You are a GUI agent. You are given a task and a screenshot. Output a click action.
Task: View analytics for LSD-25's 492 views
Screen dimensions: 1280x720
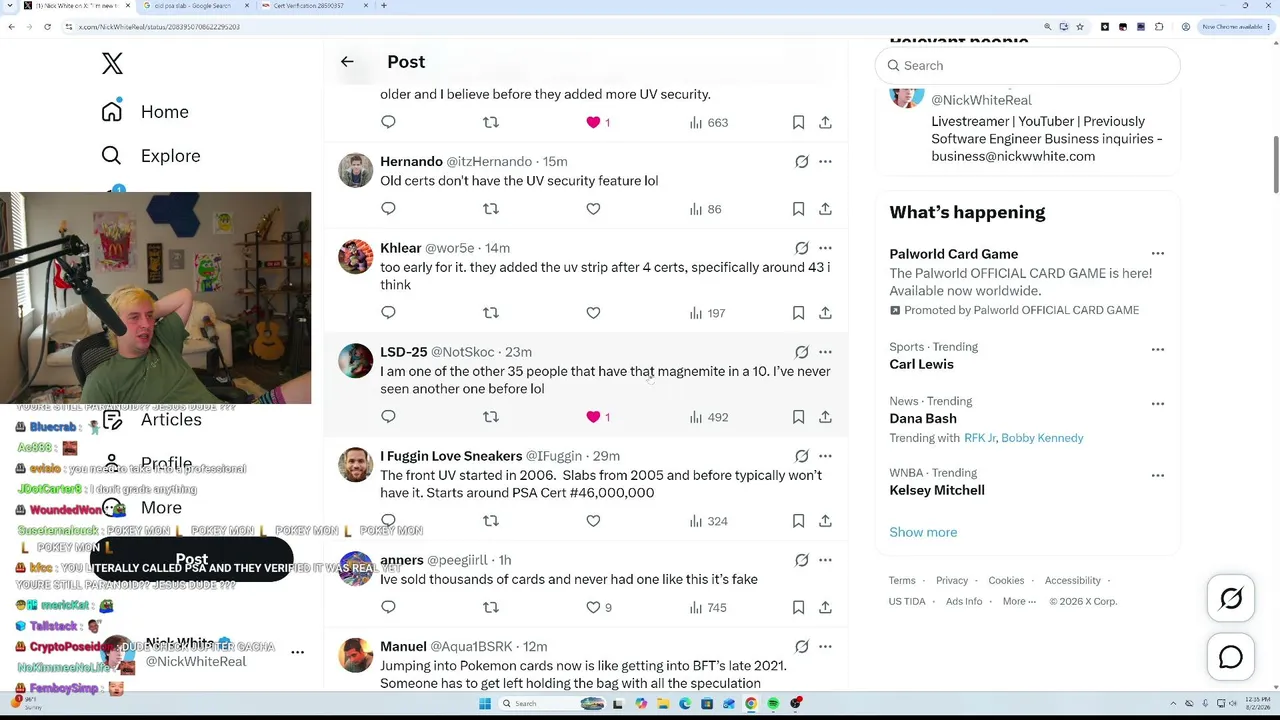coord(708,417)
